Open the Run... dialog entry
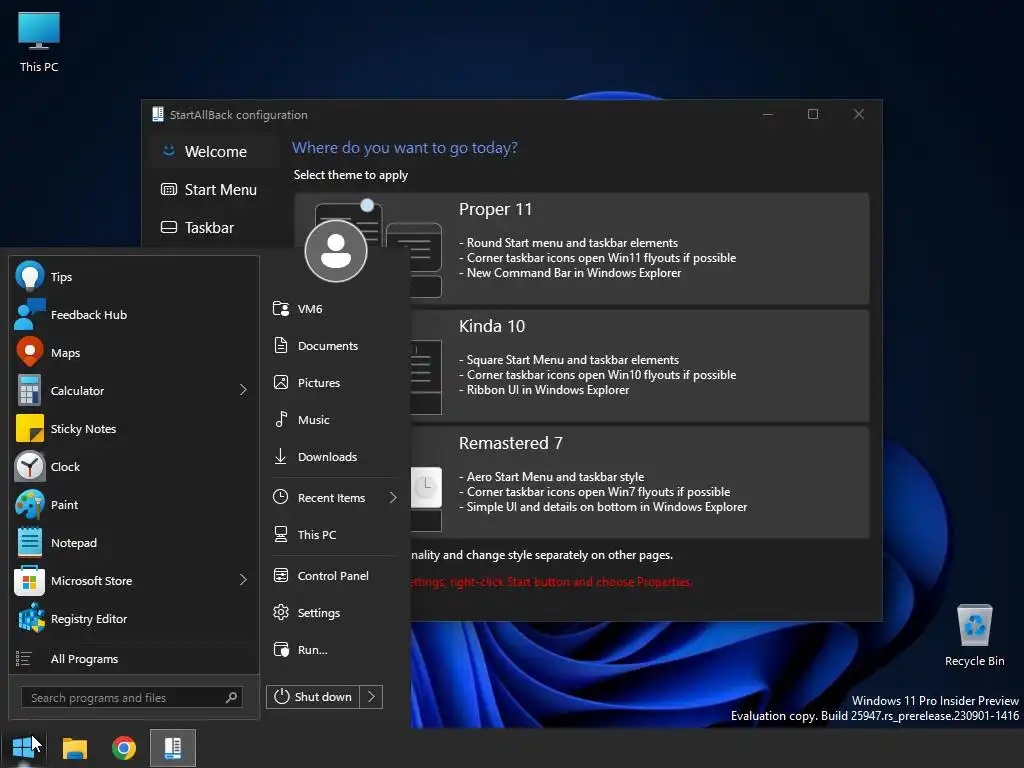This screenshot has height=768, width=1024. (334, 650)
